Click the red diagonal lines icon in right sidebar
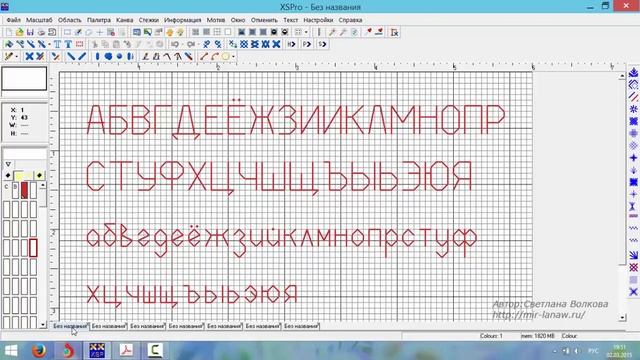The width and height of the screenshot is (640, 360). point(633,97)
